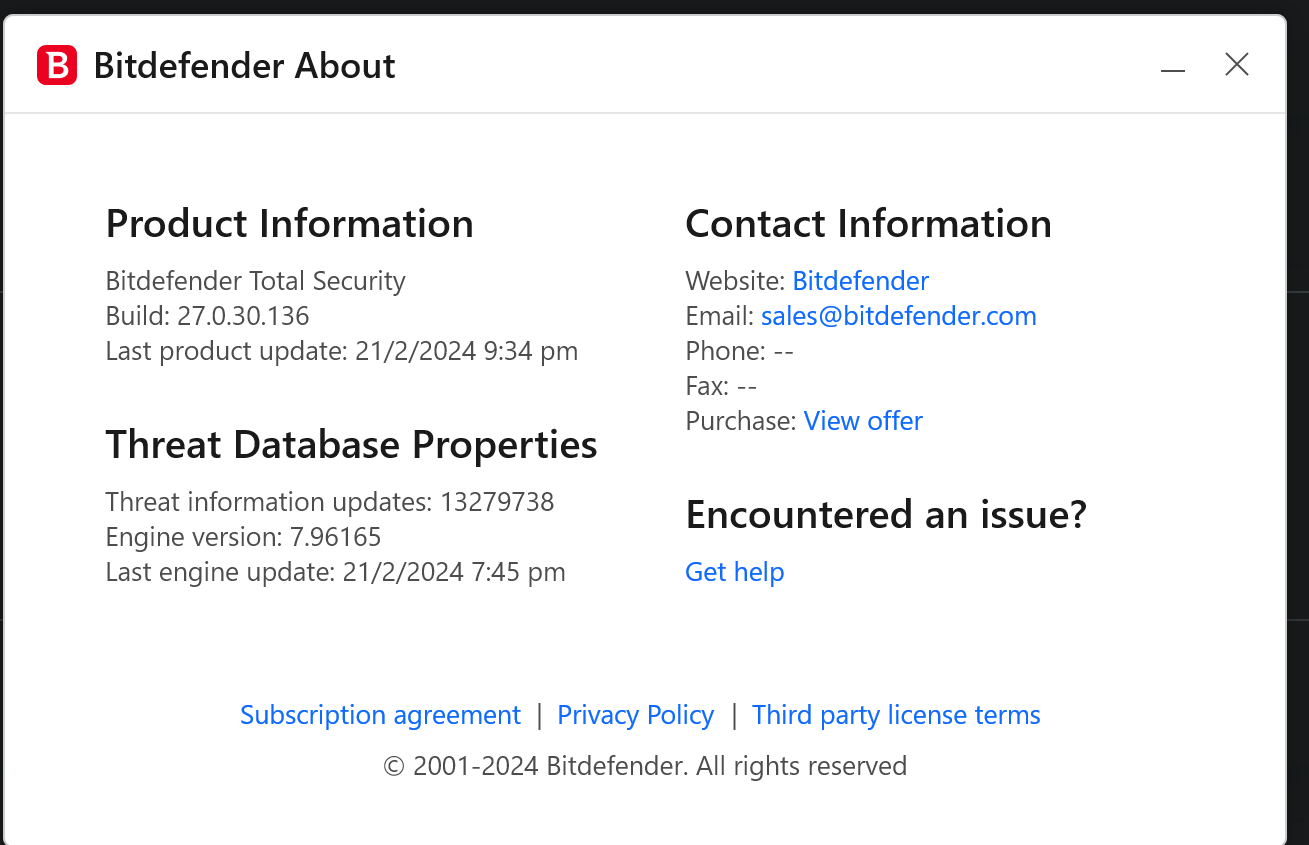This screenshot has height=845, width=1309.
Task: Close the Bitdefender About dialog
Action: pyautogui.click(x=1237, y=65)
